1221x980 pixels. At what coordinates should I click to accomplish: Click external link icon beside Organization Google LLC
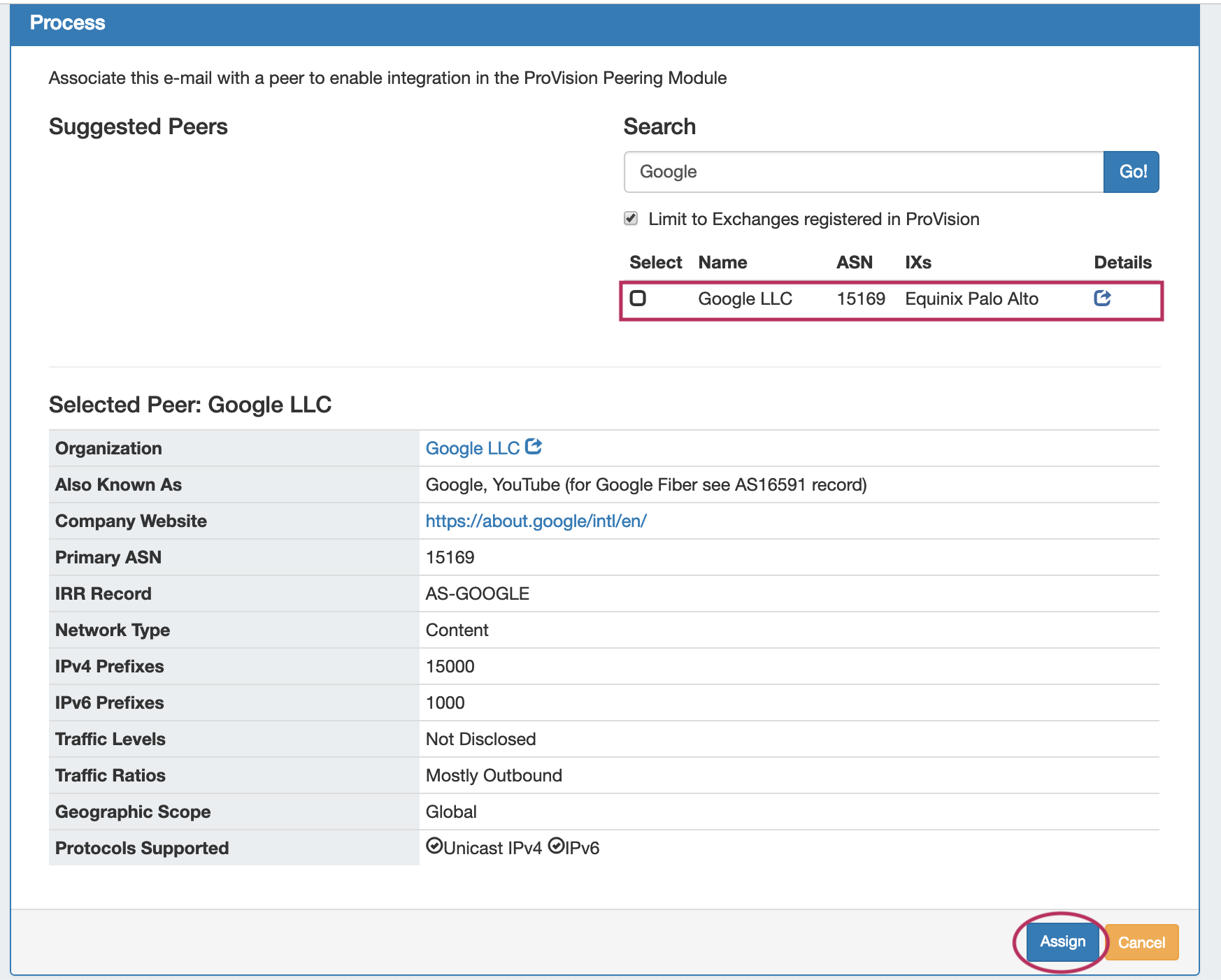(x=534, y=447)
